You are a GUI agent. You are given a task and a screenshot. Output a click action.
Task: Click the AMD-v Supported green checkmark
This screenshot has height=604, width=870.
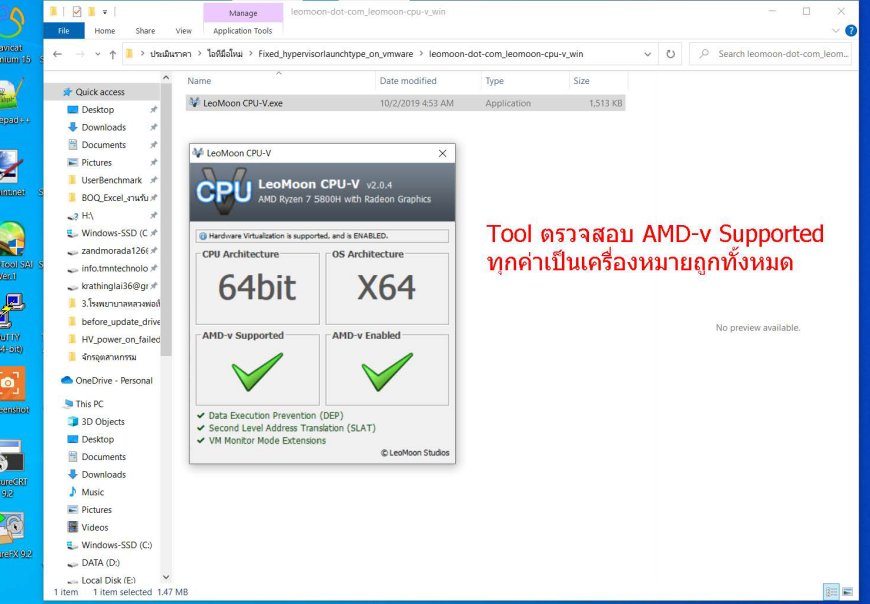click(x=257, y=371)
